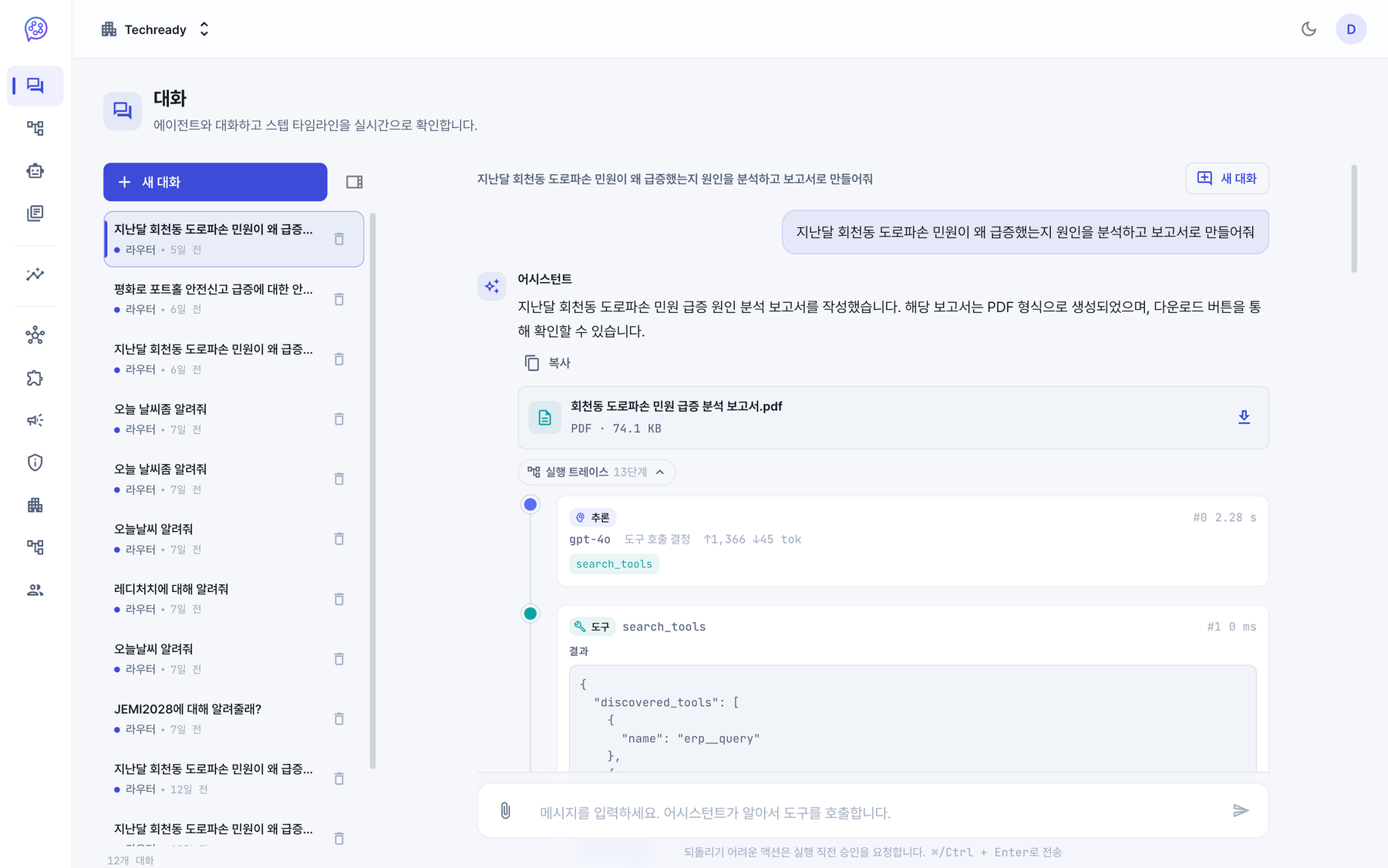Delete the 12일 전 conversation
The height and width of the screenshot is (868, 1388).
(339, 779)
